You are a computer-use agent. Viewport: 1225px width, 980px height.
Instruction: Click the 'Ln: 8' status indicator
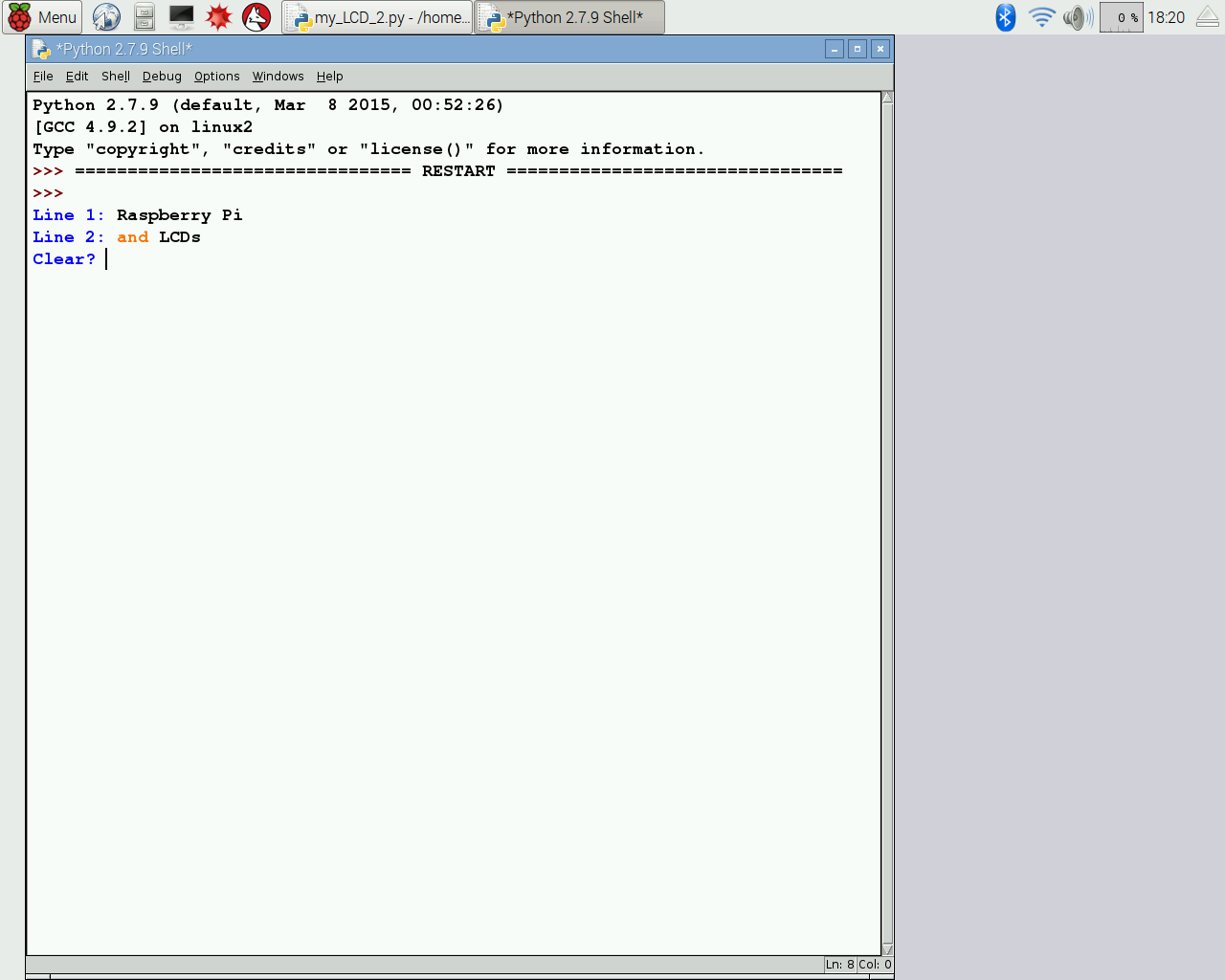click(839, 965)
